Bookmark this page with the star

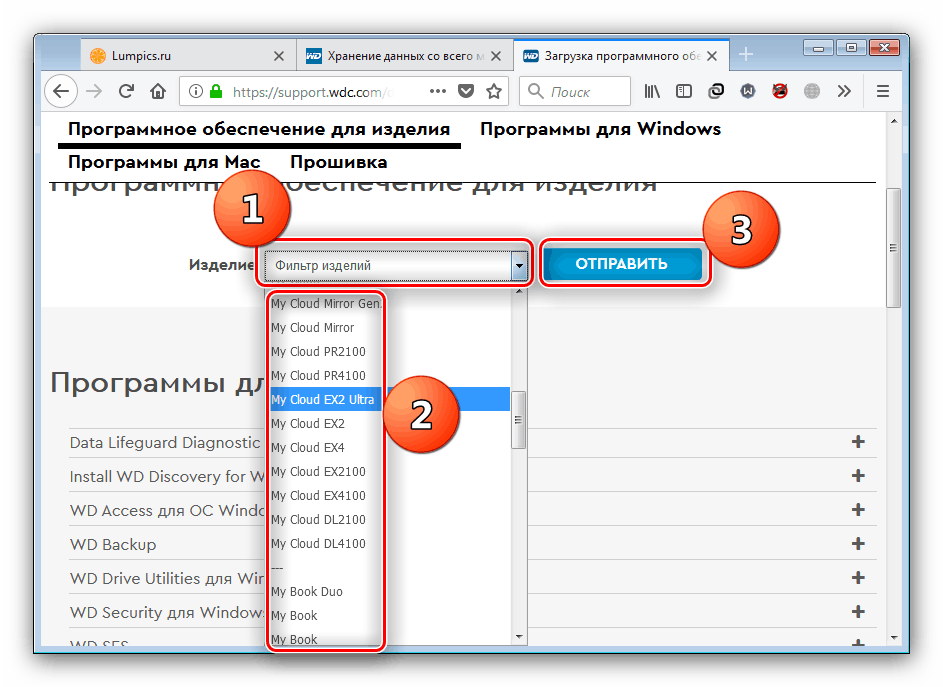click(494, 91)
